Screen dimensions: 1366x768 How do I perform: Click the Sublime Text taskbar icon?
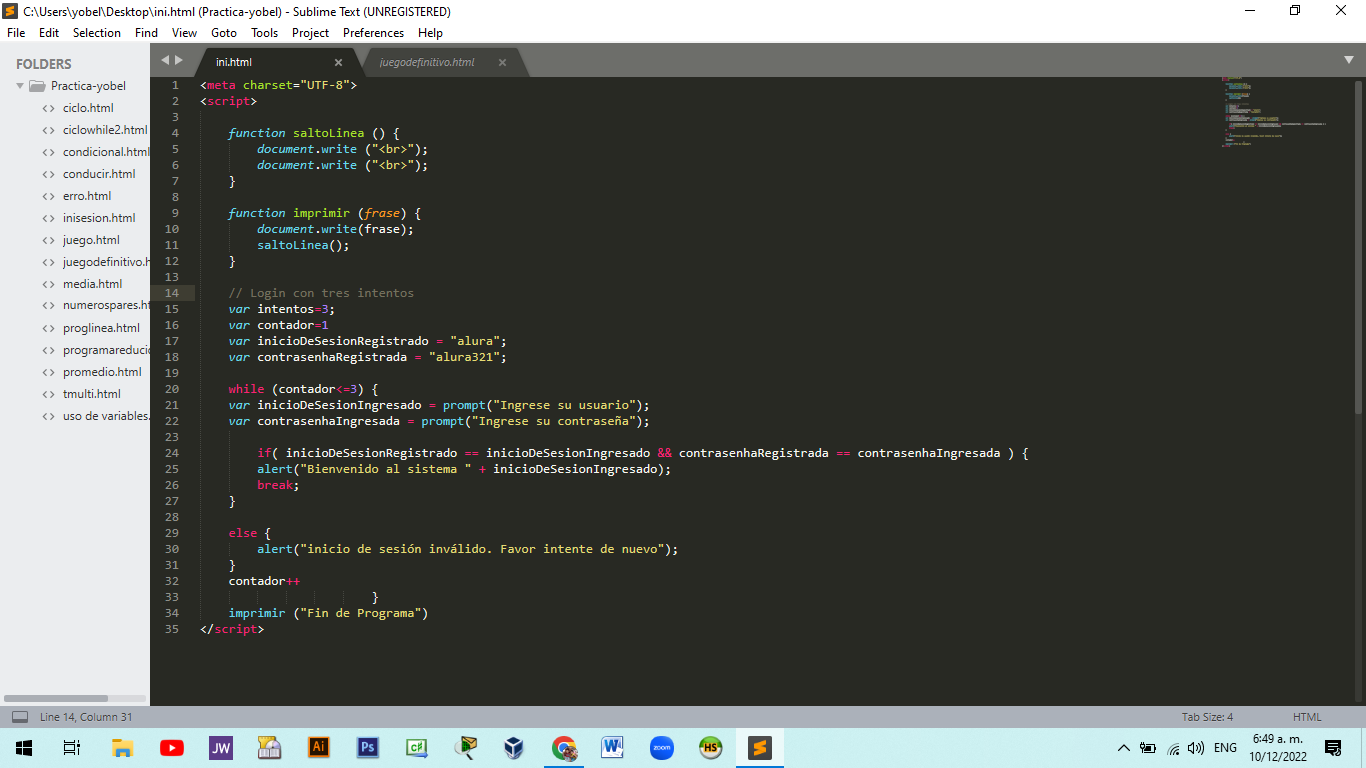760,747
